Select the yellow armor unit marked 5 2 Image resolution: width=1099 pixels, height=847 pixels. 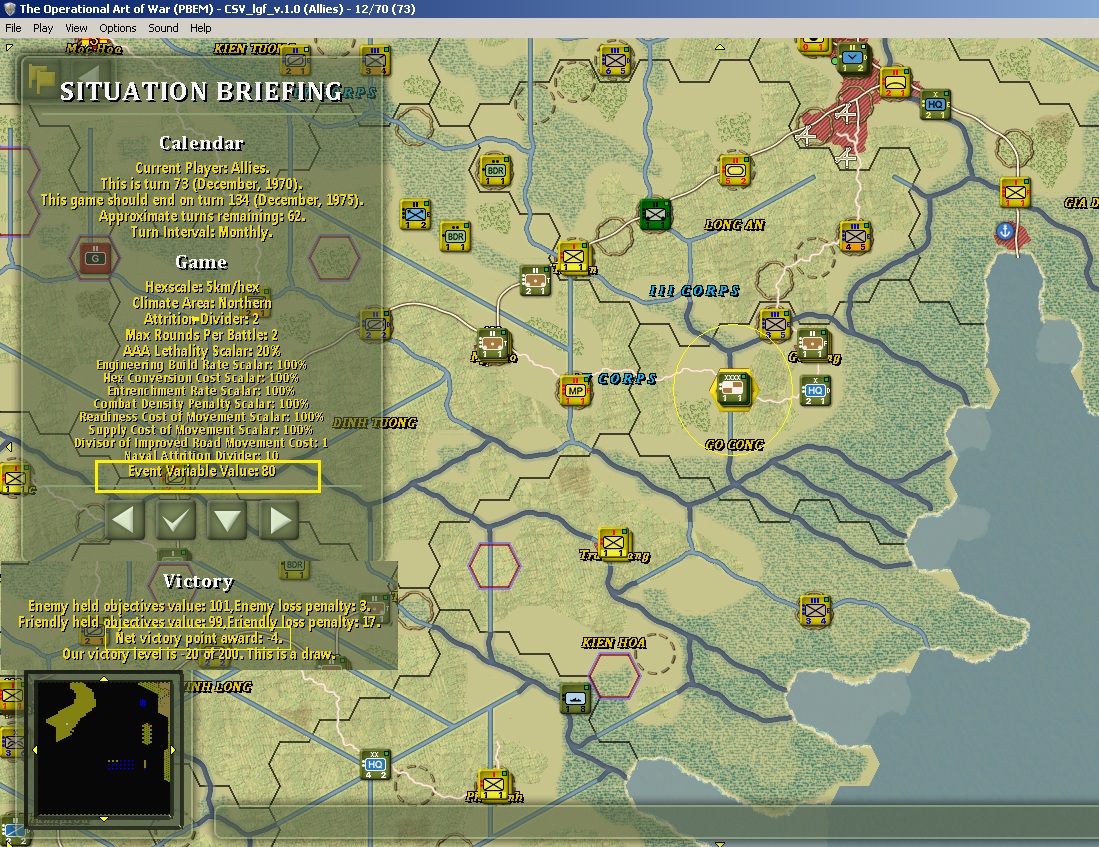(x=735, y=170)
